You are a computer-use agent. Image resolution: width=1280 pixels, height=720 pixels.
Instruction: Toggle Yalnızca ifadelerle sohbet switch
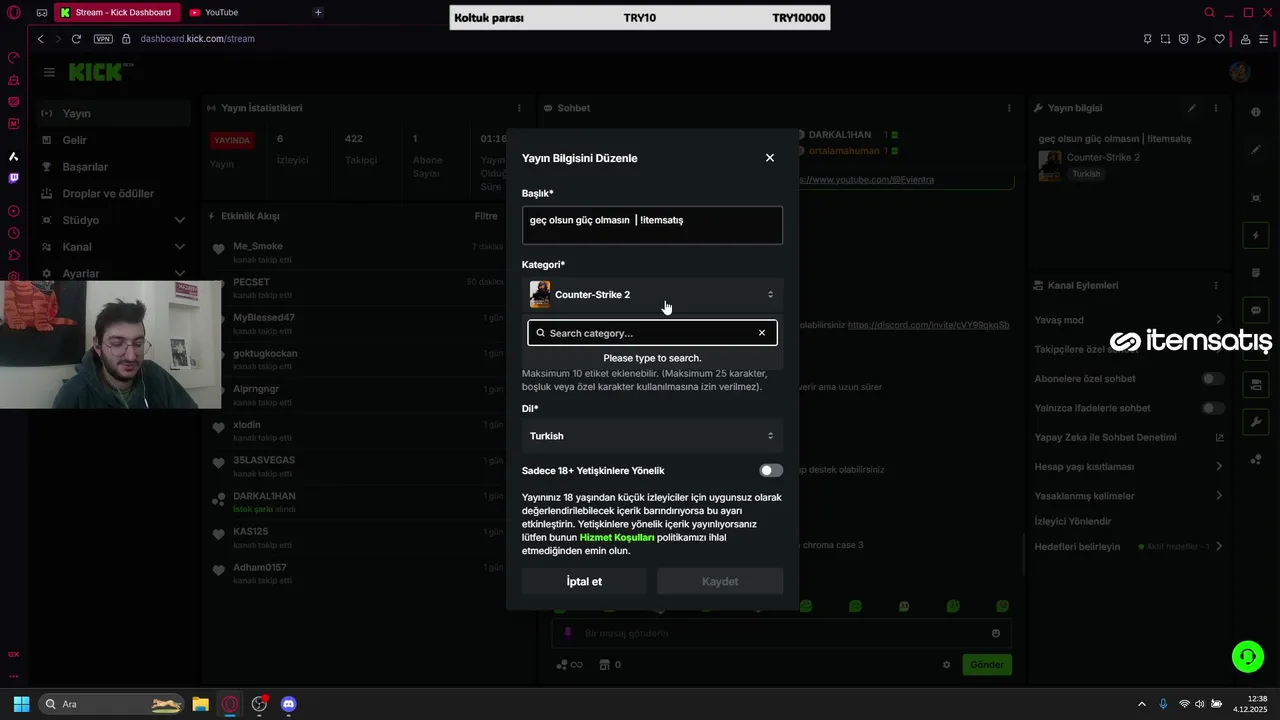[x=1213, y=408]
